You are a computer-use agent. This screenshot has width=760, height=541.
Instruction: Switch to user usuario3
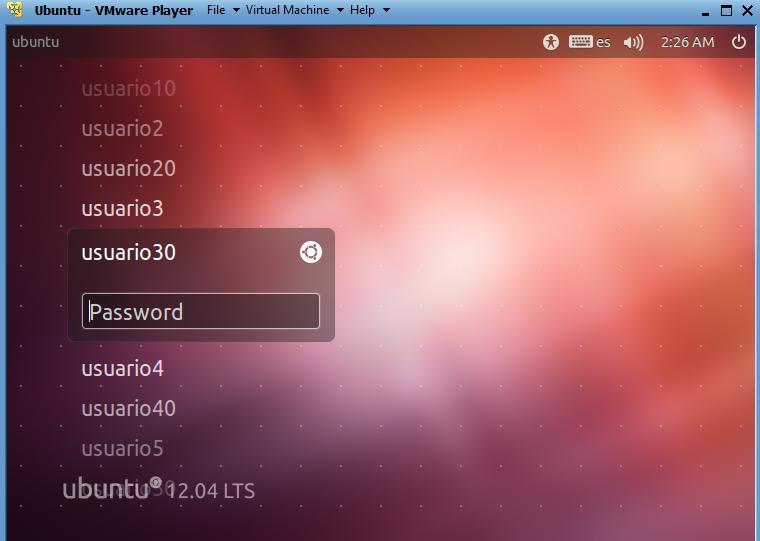tap(122, 209)
